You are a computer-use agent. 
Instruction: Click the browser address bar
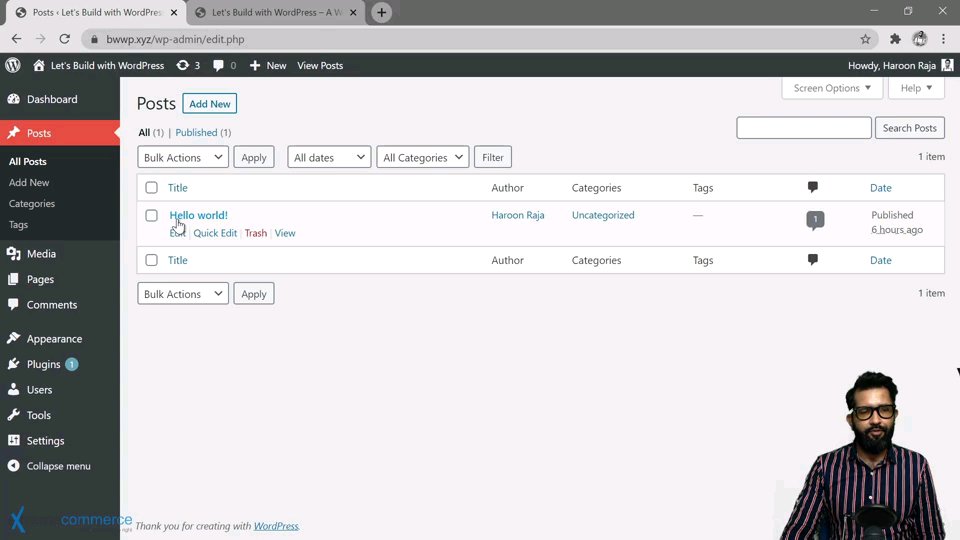click(478, 39)
